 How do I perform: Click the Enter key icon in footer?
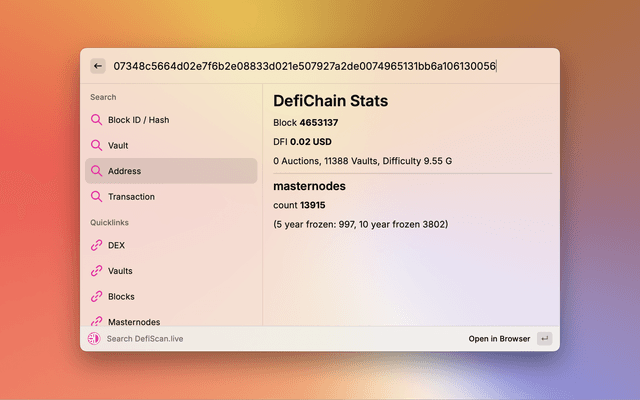pos(544,339)
